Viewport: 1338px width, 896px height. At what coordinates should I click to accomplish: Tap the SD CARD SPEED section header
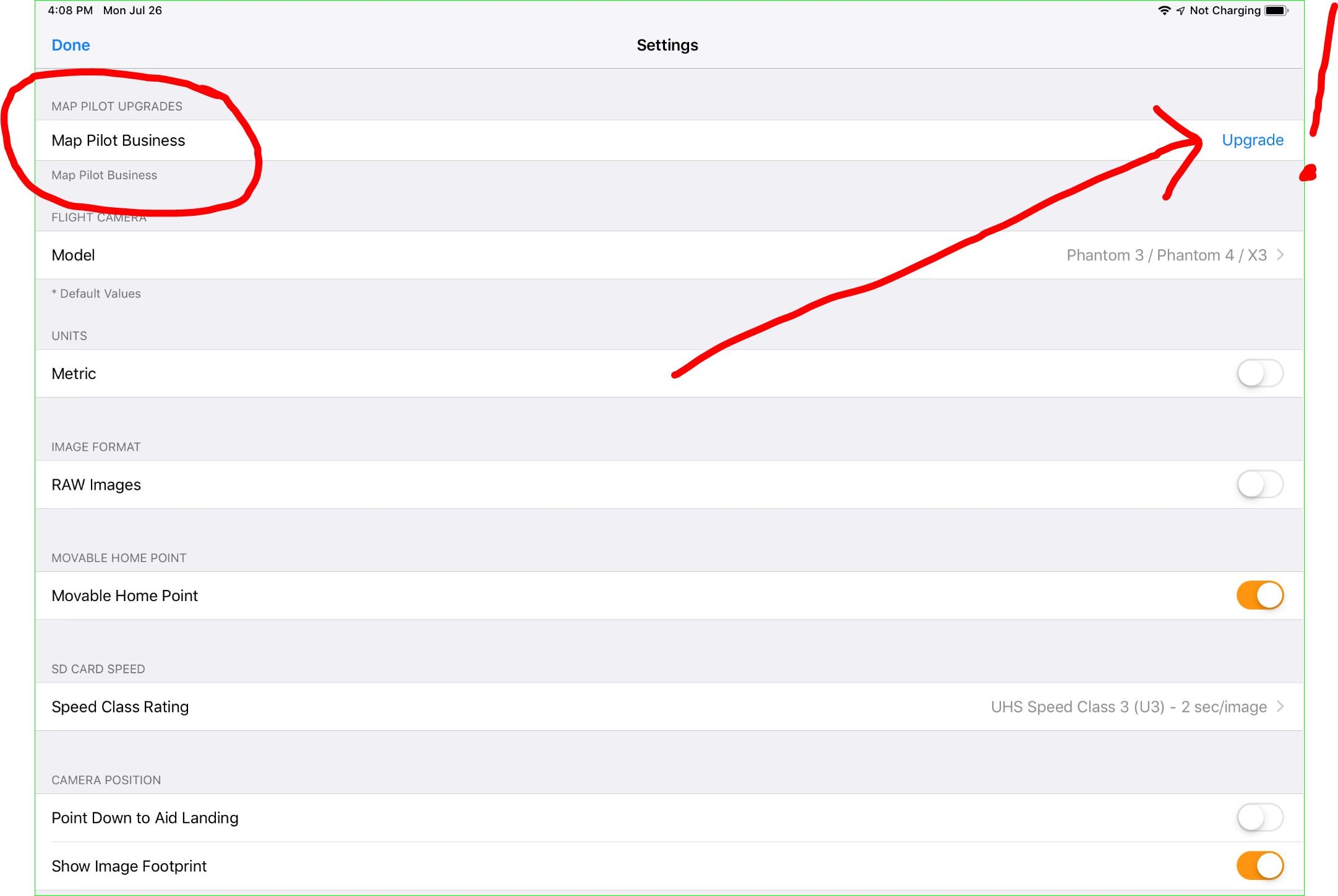(98, 669)
